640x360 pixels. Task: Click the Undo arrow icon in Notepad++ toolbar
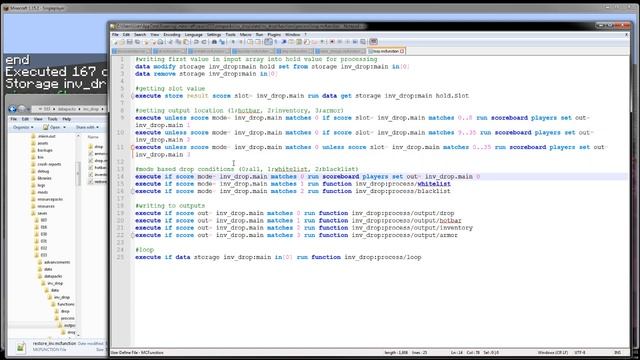(x=196, y=42)
